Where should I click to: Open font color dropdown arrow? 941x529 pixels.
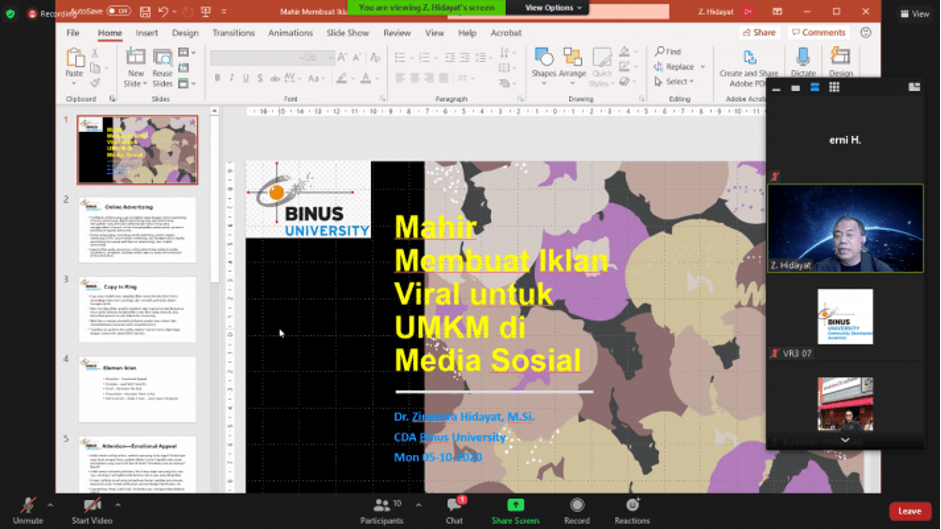tap(377, 79)
